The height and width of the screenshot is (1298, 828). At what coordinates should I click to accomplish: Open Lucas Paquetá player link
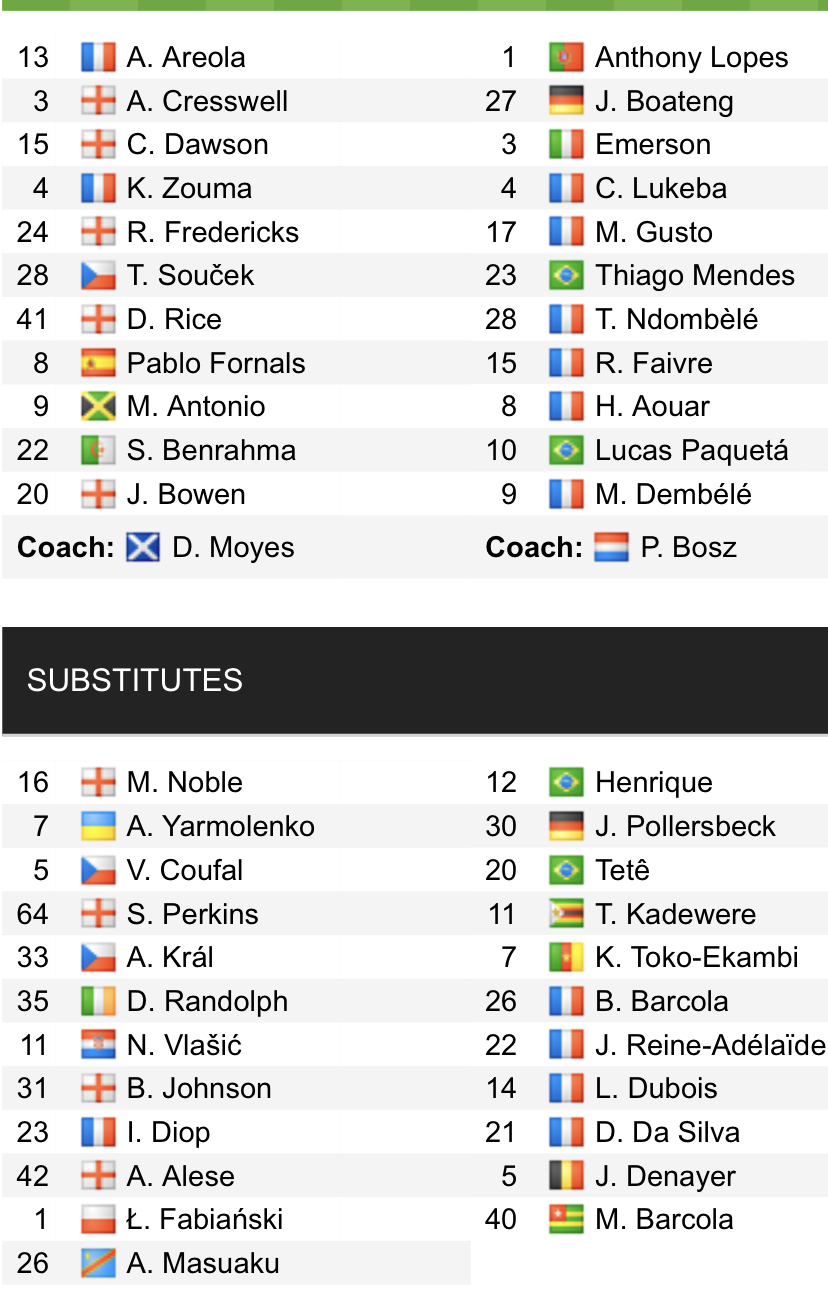coord(692,450)
